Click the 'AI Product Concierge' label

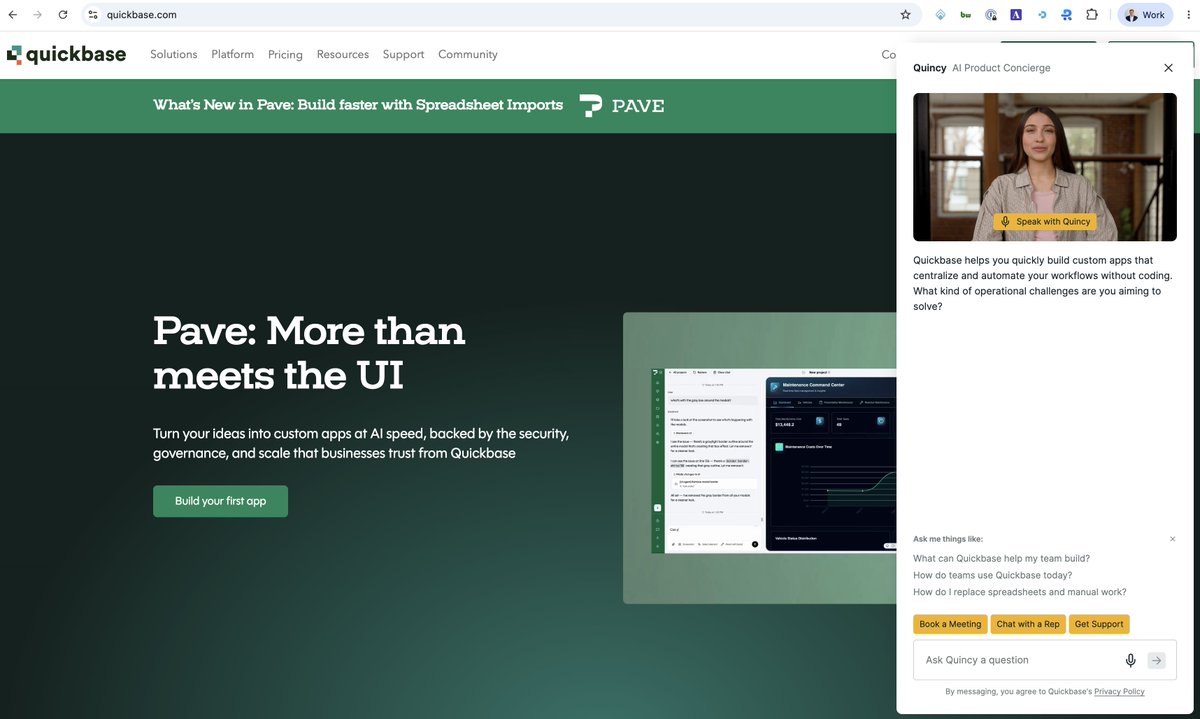pyautogui.click(x=1001, y=68)
